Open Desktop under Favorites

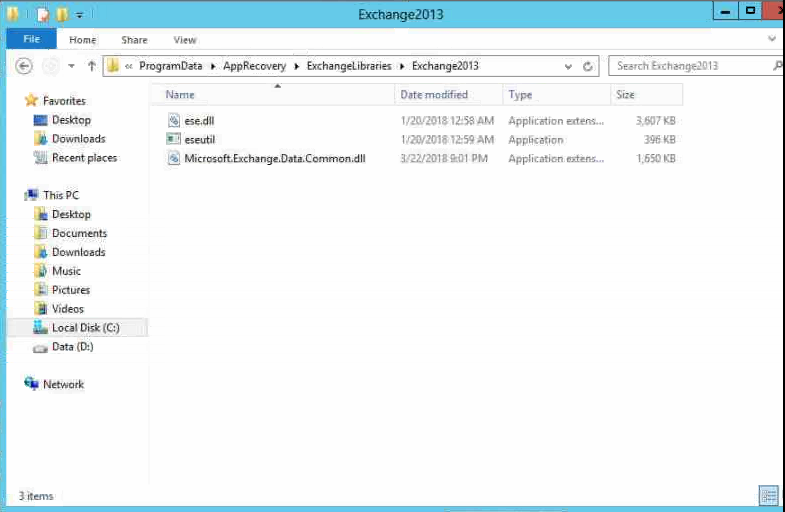(71, 120)
